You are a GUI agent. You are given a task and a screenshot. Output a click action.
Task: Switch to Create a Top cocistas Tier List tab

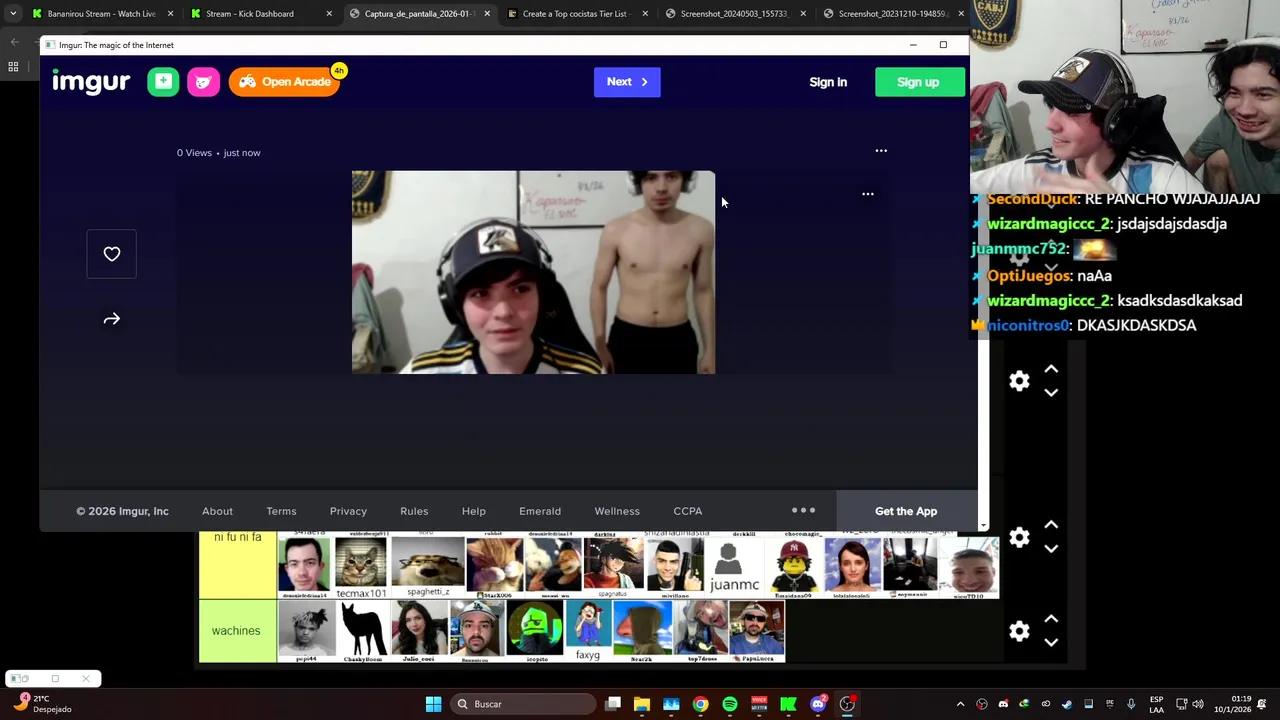click(x=576, y=14)
